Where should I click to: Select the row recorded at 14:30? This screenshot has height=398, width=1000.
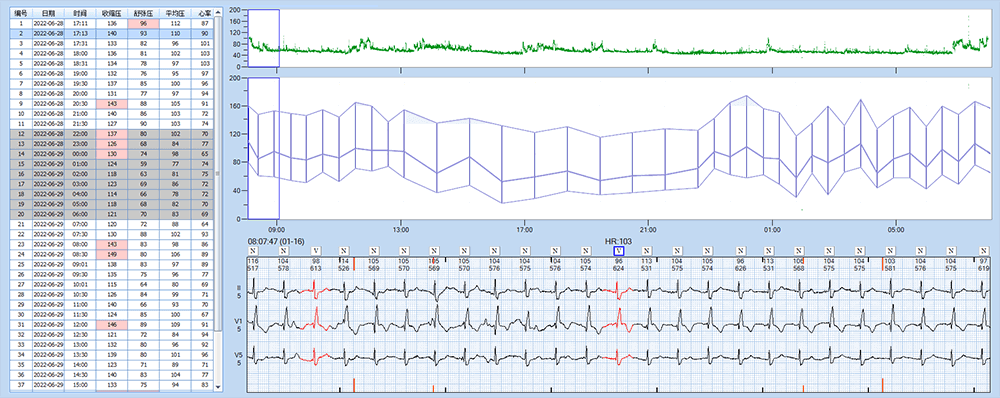tap(112, 375)
